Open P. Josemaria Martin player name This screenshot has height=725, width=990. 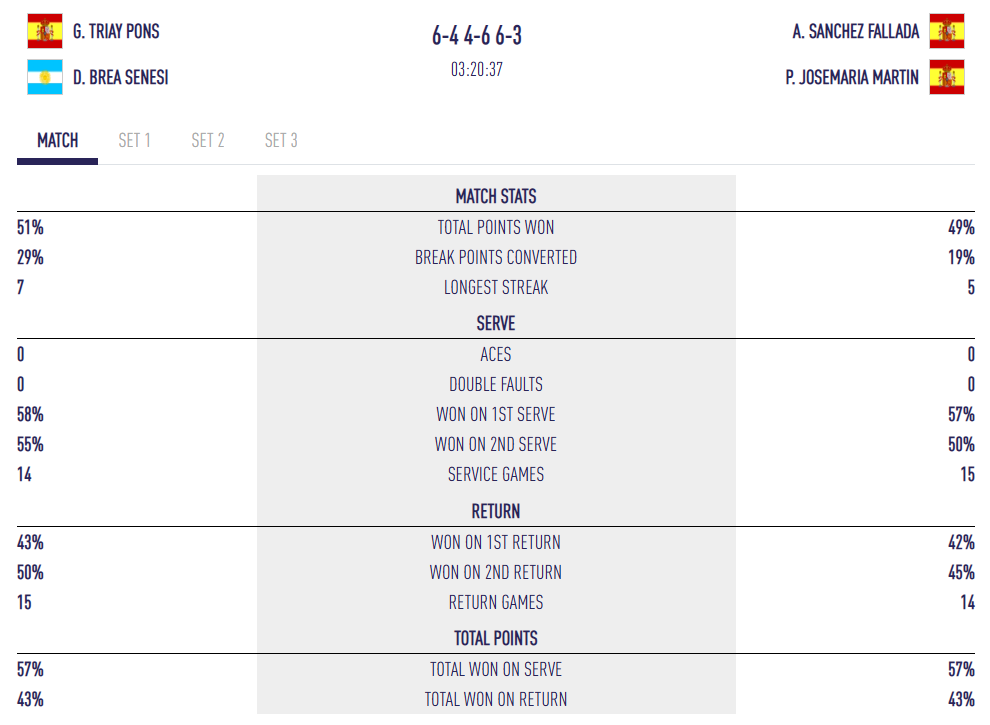click(x=852, y=77)
